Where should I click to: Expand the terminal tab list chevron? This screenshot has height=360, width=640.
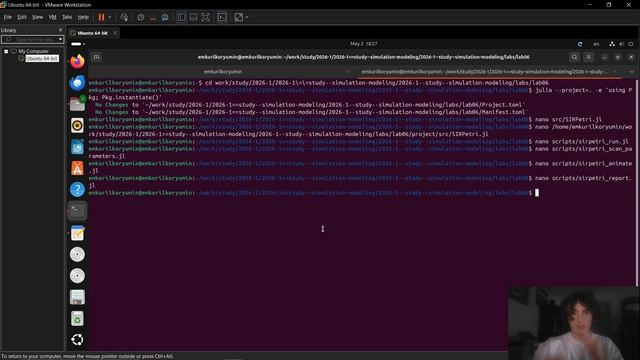click(631, 72)
